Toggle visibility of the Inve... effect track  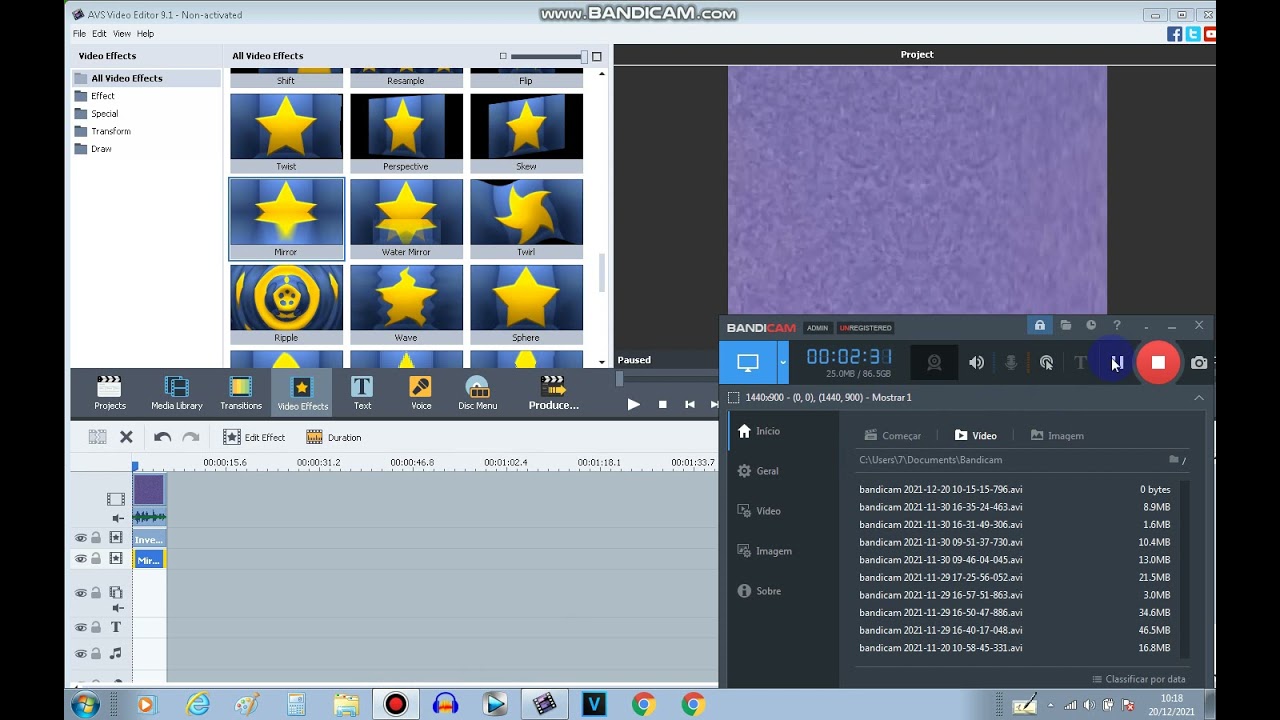pos(81,538)
